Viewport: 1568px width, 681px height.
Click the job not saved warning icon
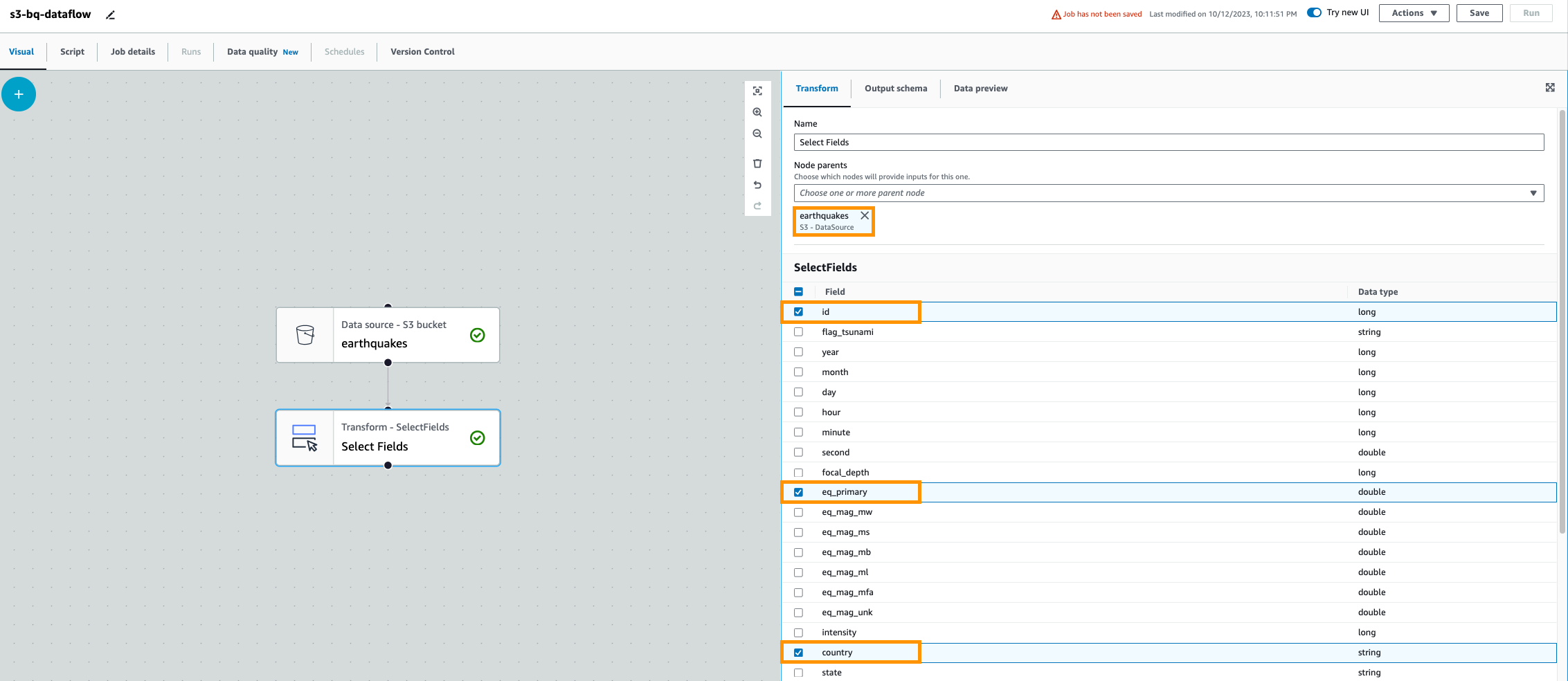(1056, 15)
